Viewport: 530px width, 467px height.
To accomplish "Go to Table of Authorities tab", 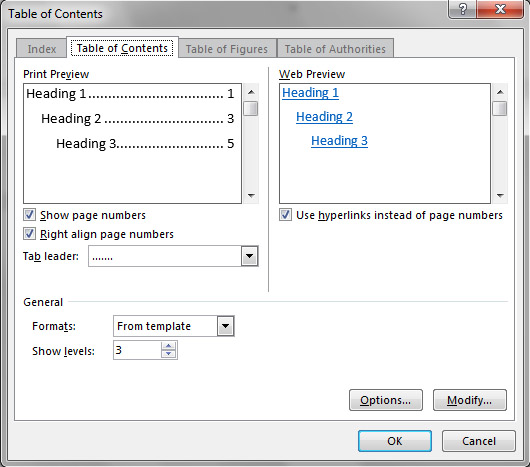I will [335, 49].
